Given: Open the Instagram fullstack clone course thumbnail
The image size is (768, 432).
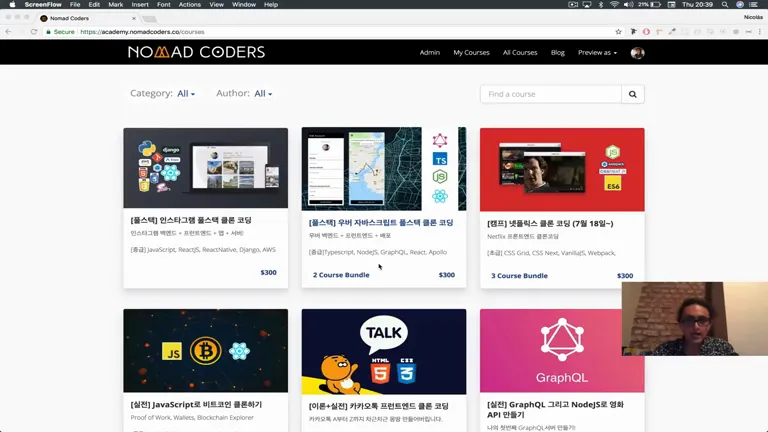Looking at the screenshot, I should pyautogui.click(x=206, y=168).
